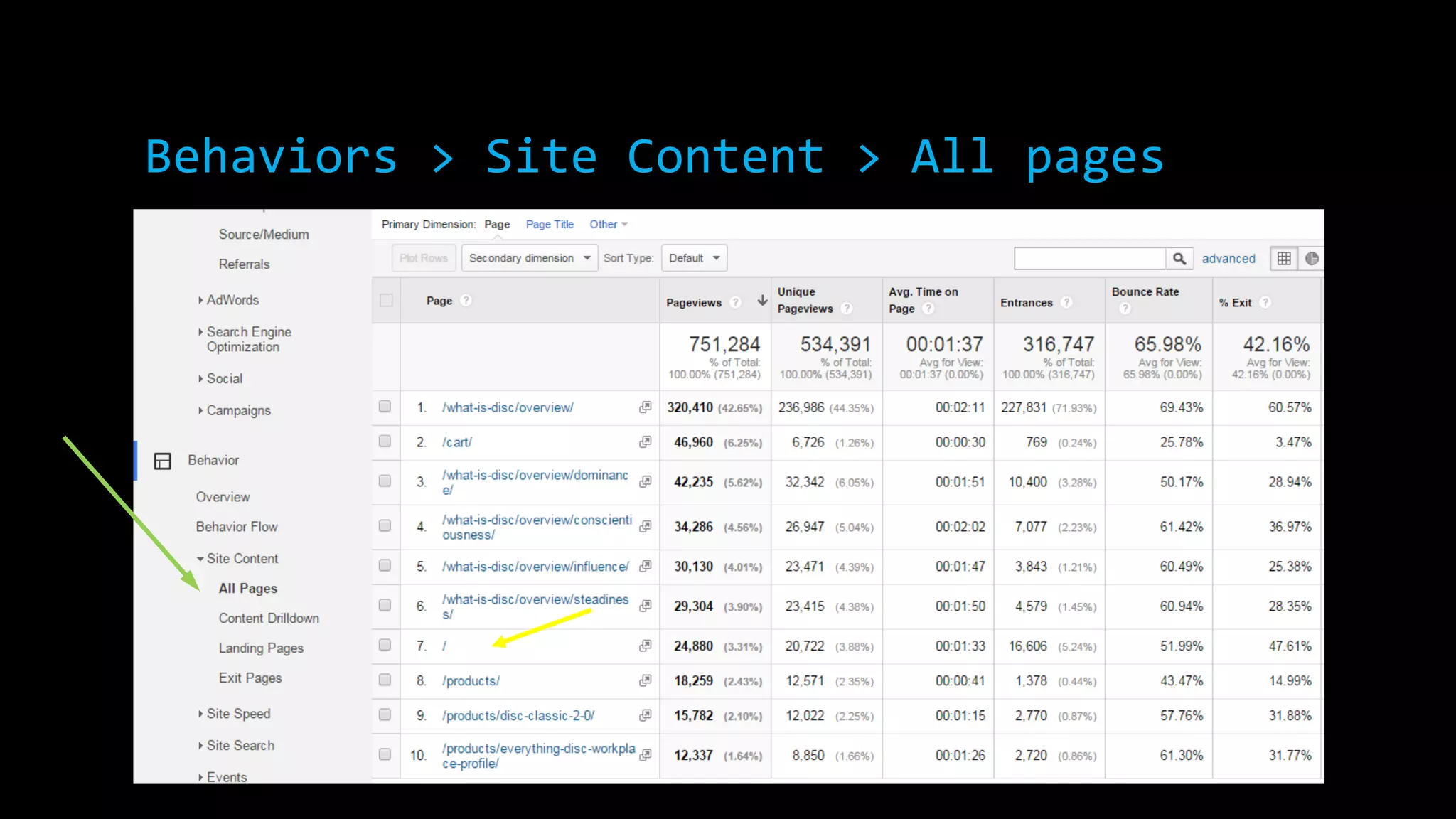Image resolution: width=1456 pixels, height=819 pixels.
Task: Select Page as primary dimension
Action: tap(497, 225)
